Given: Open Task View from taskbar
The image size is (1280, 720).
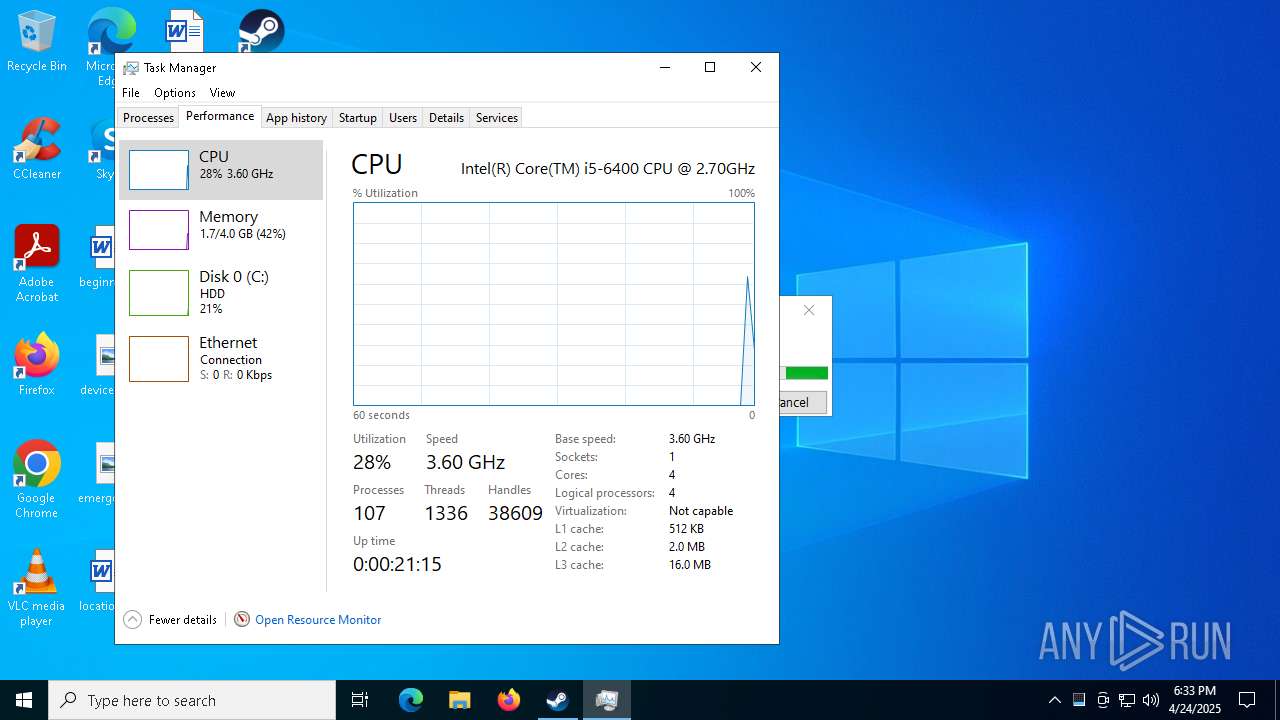Looking at the screenshot, I should pyautogui.click(x=360, y=700).
